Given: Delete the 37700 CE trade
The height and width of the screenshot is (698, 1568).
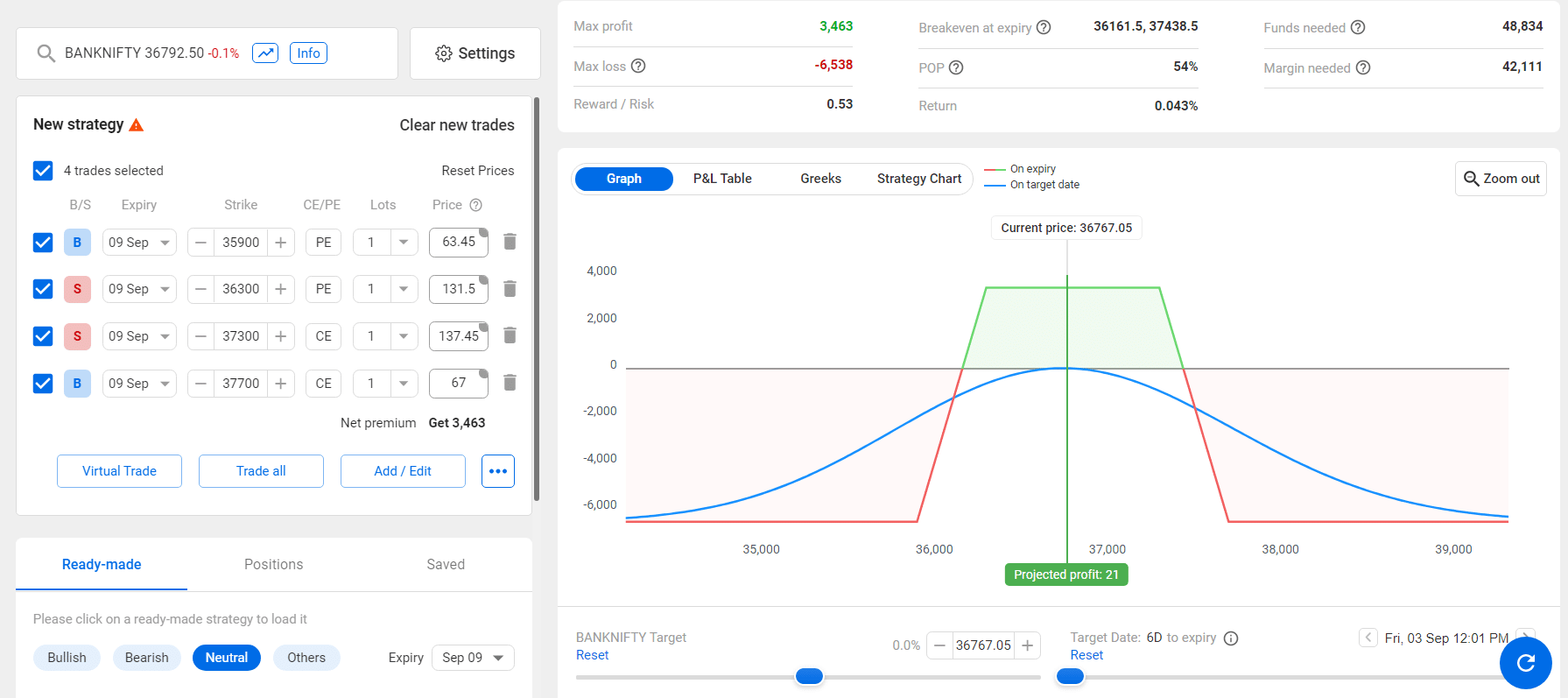Looking at the screenshot, I should pos(510,383).
